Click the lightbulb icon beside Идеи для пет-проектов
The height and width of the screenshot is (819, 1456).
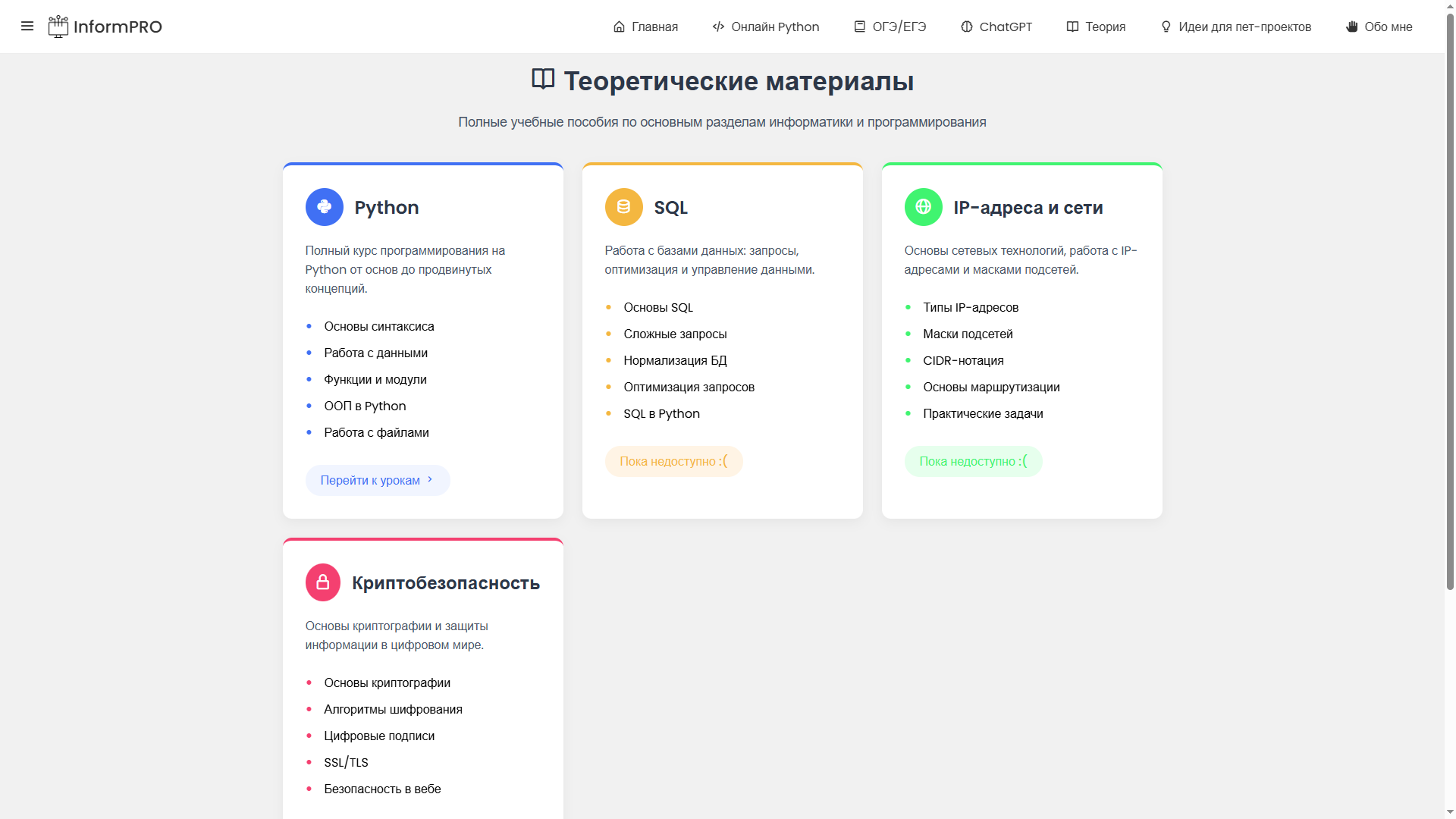coord(1166,27)
